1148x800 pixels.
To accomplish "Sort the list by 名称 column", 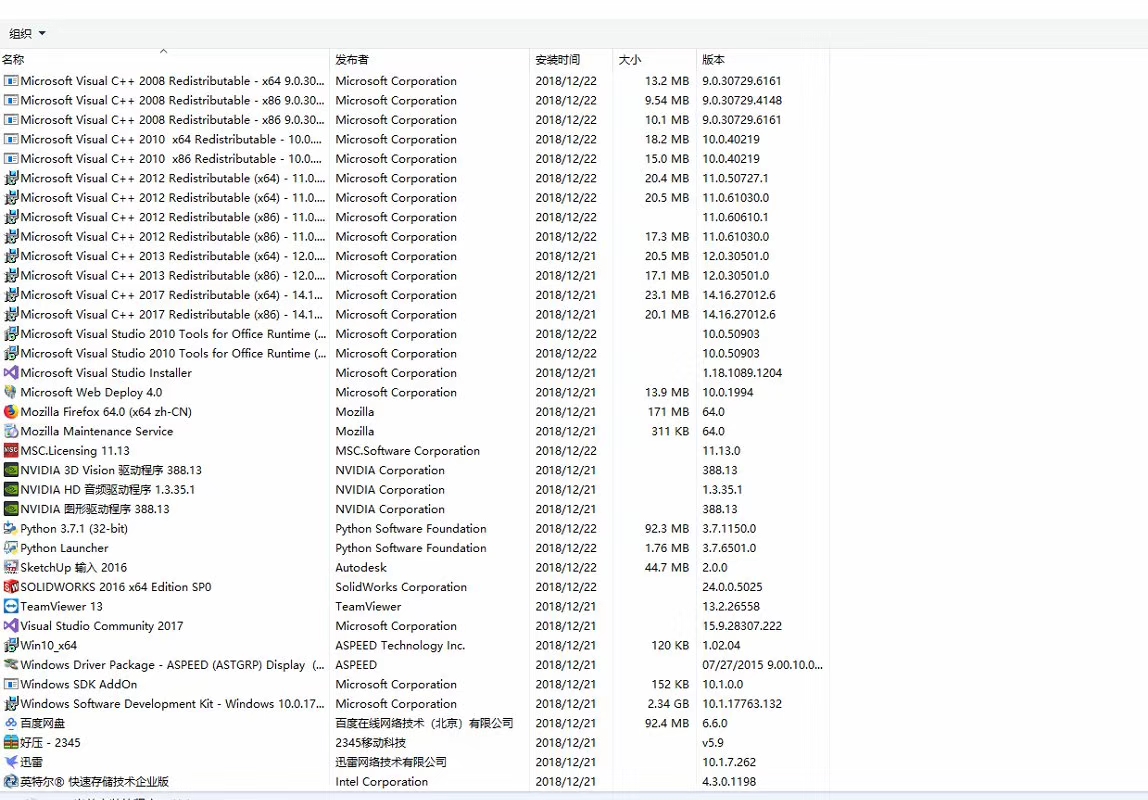I will (14, 60).
